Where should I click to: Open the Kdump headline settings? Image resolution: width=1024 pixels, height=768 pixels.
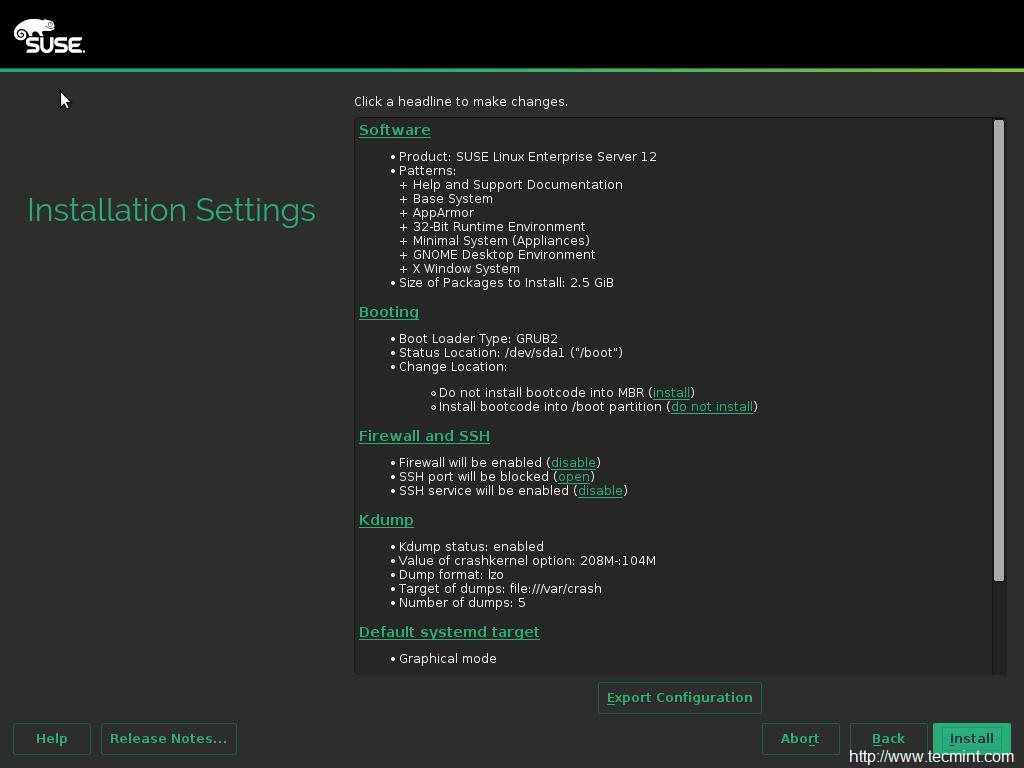[386, 520]
